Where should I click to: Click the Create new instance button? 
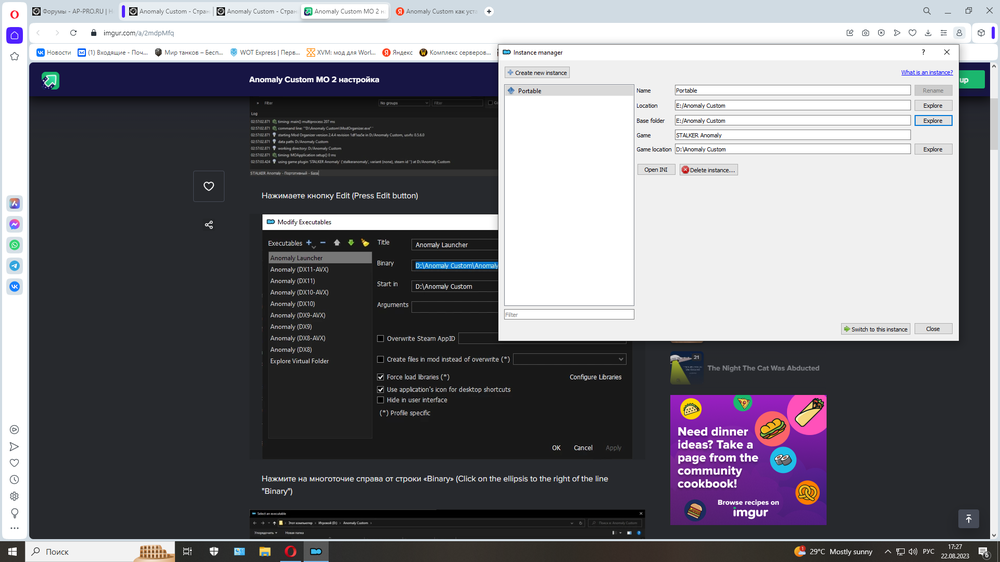pyautogui.click(x=537, y=73)
